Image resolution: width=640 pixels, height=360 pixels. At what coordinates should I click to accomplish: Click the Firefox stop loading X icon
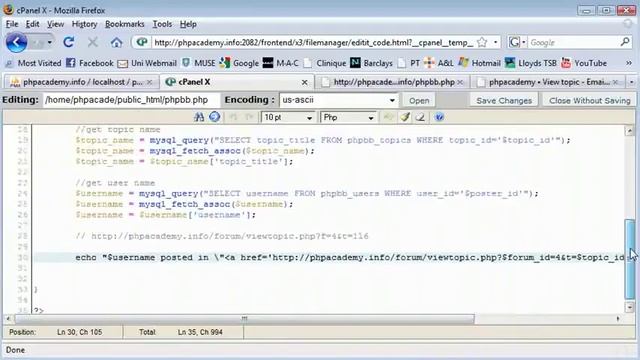pos(93,42)
